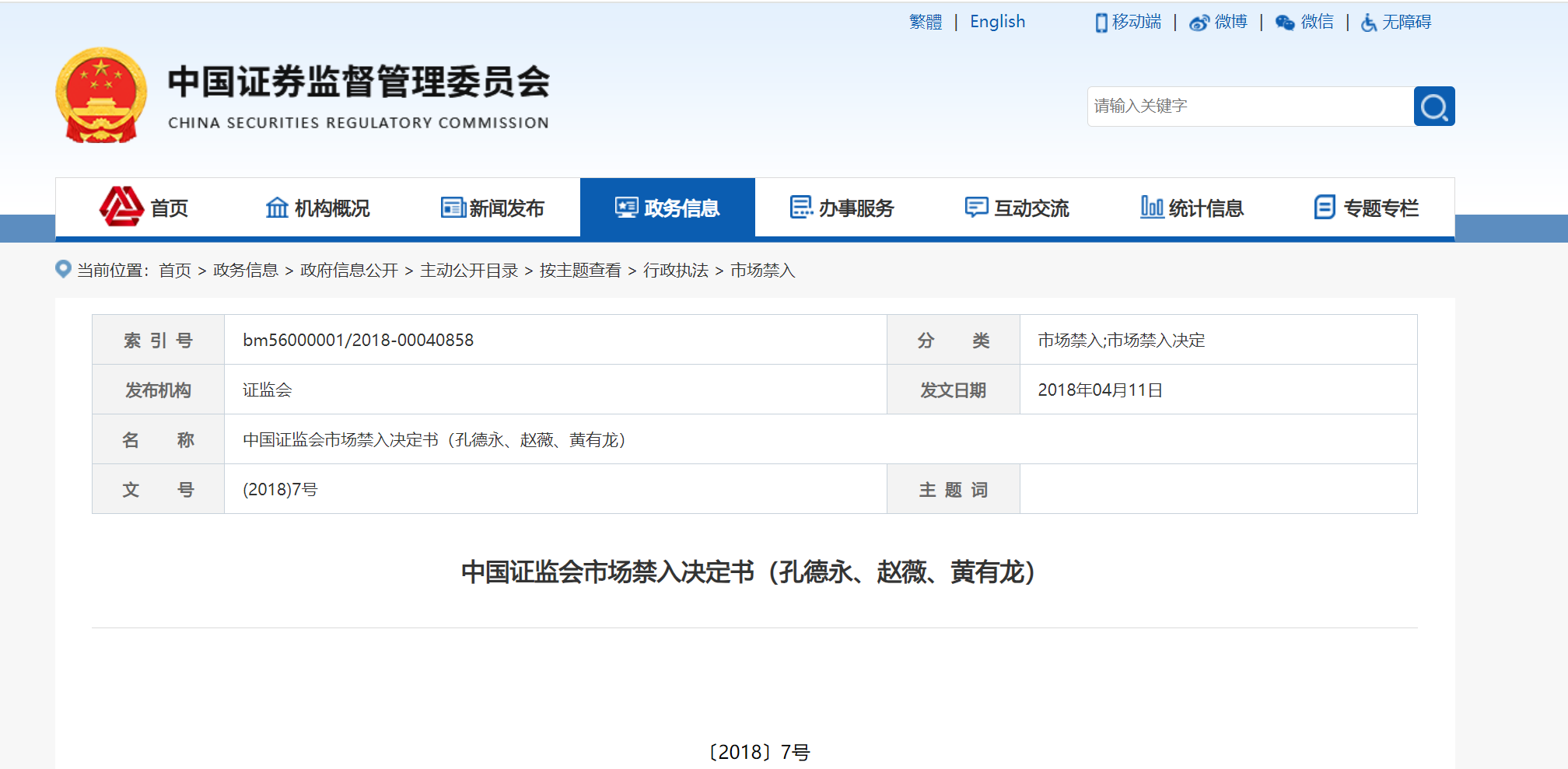
Task: Open the 微博 link
Action: 1230,22
